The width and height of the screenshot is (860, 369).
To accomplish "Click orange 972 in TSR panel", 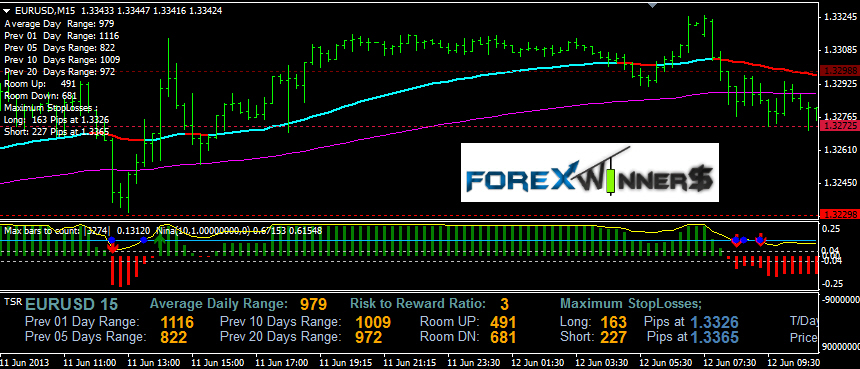I will coord(369,337).
